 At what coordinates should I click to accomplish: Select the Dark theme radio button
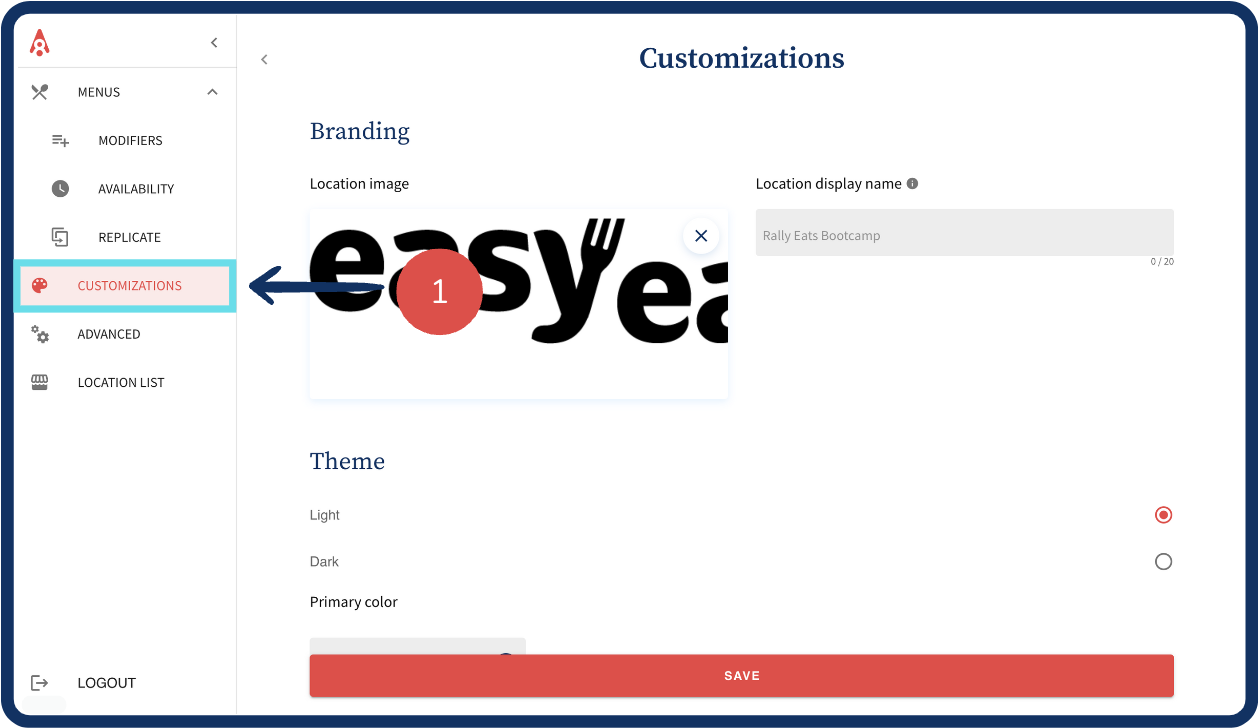1163,562
